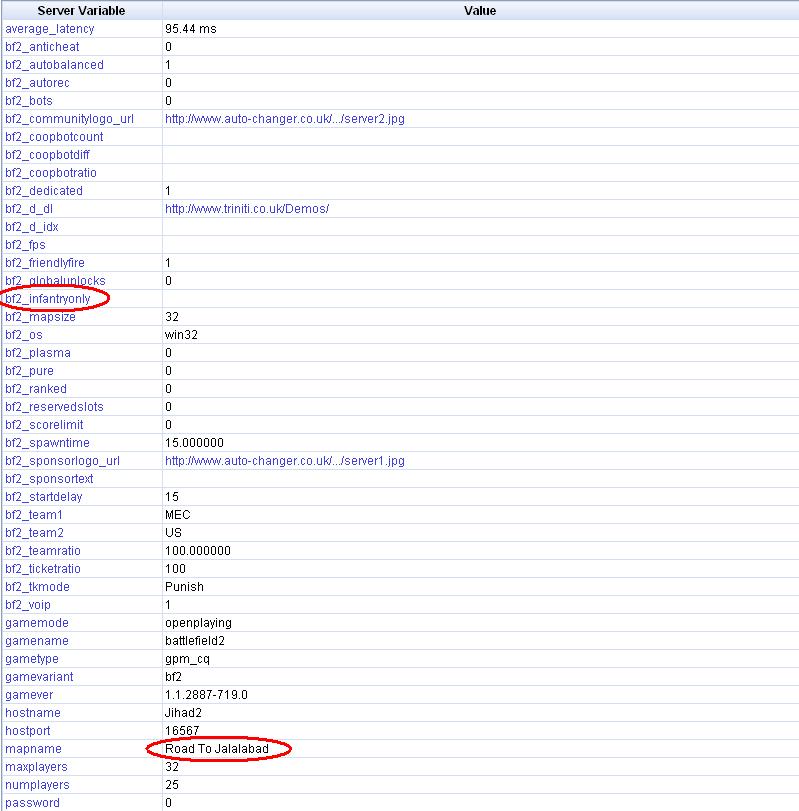
Task: Click the Value column header
Action: (x=480, y=11)
